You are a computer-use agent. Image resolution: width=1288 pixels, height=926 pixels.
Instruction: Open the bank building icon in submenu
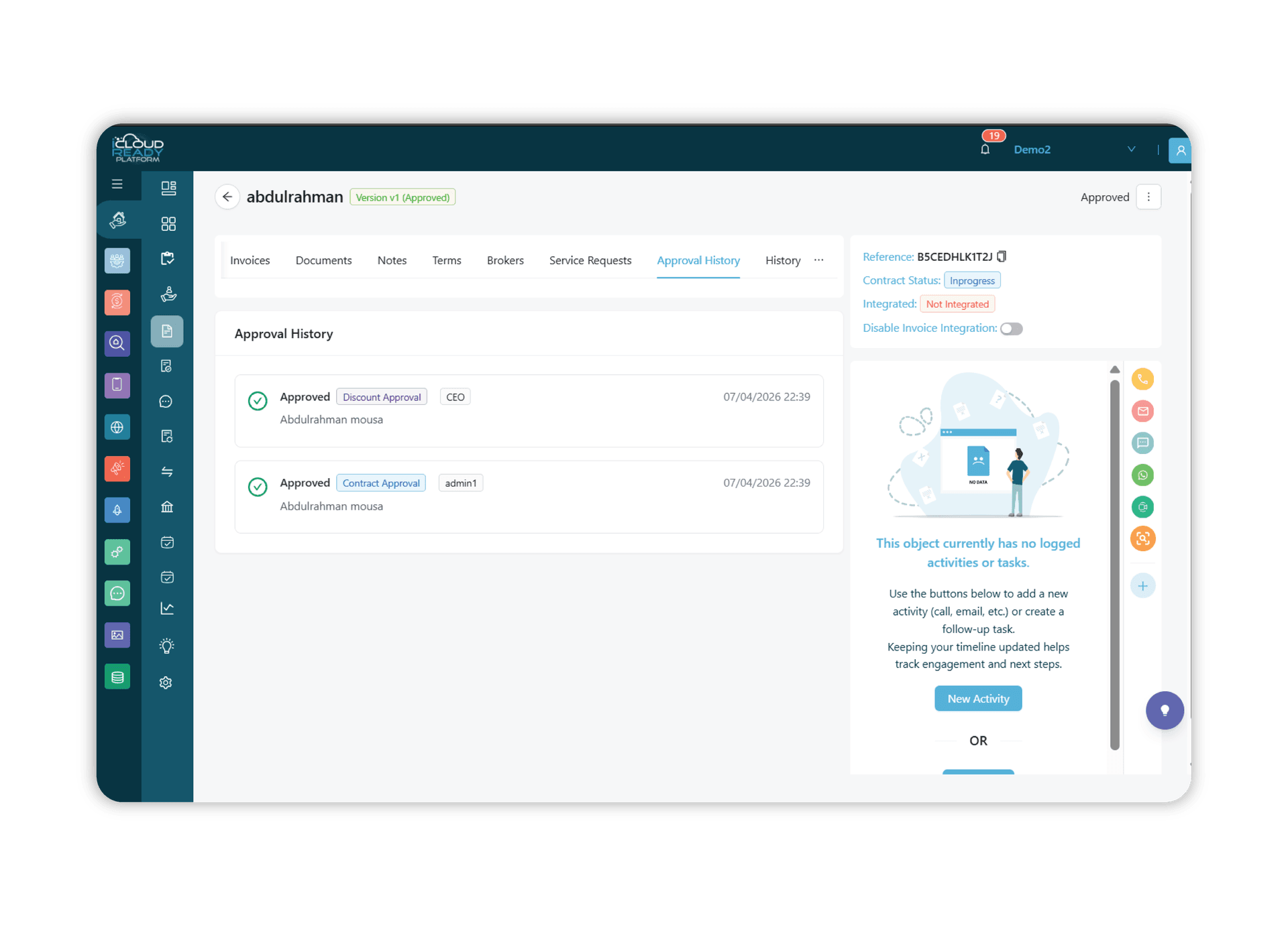(x=167, y=507)
